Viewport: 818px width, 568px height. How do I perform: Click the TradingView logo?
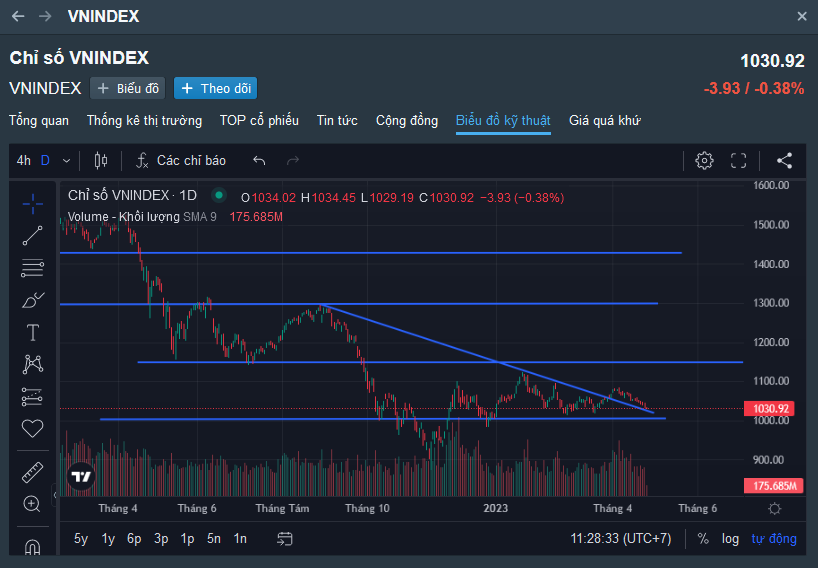click(x=81, y=476)
